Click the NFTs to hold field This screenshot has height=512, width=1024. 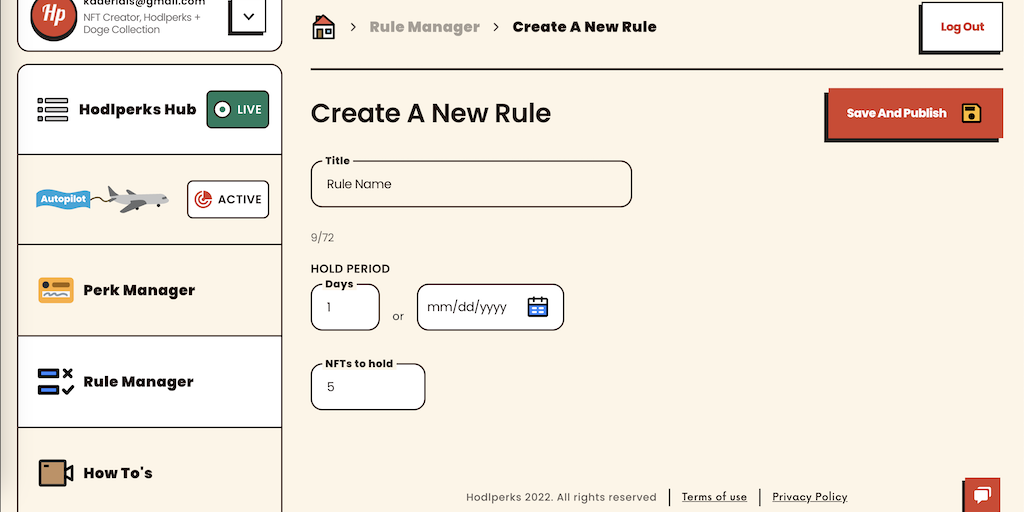point(368,387)
